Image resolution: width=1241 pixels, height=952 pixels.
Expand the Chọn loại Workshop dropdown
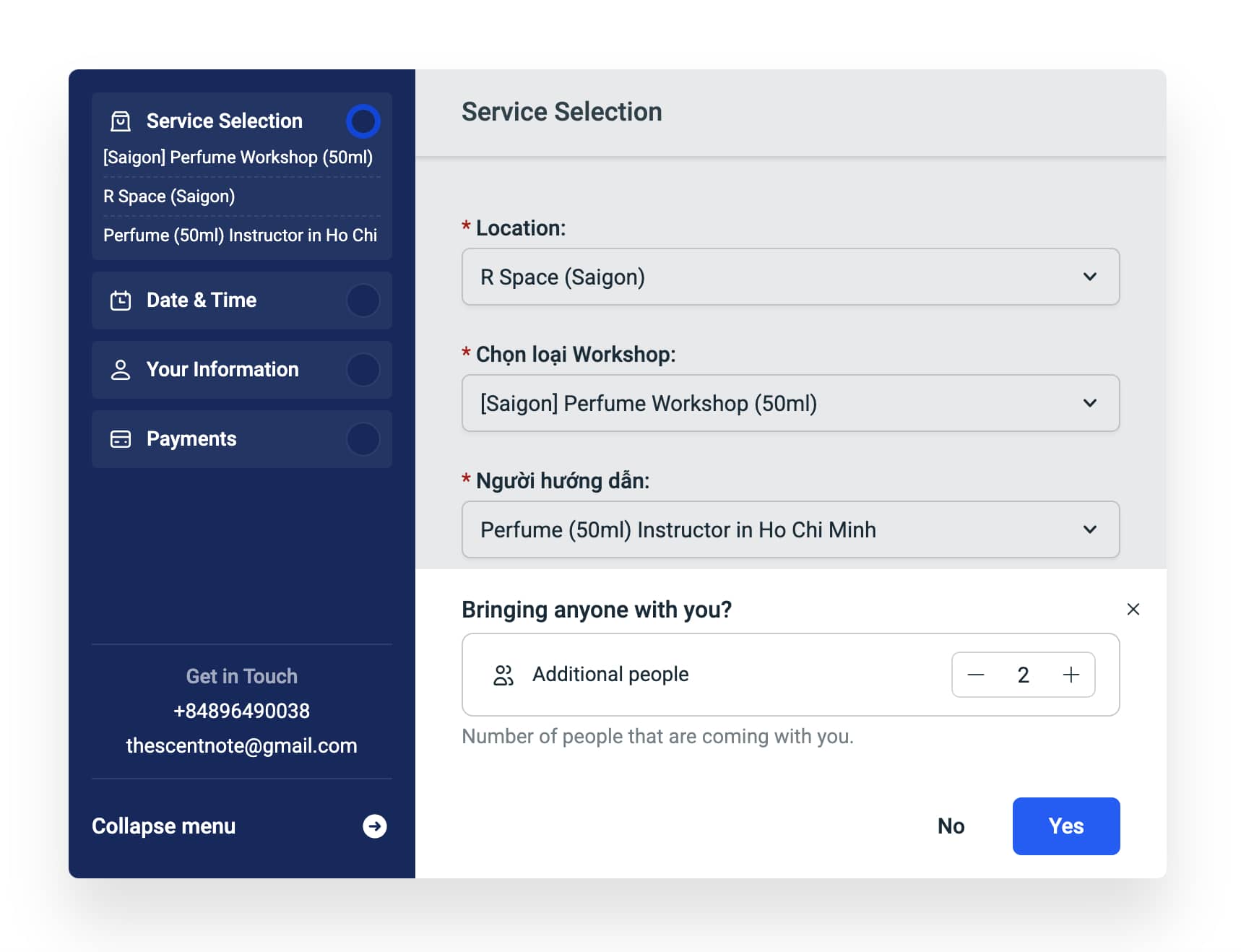click(x=790, y=404)
